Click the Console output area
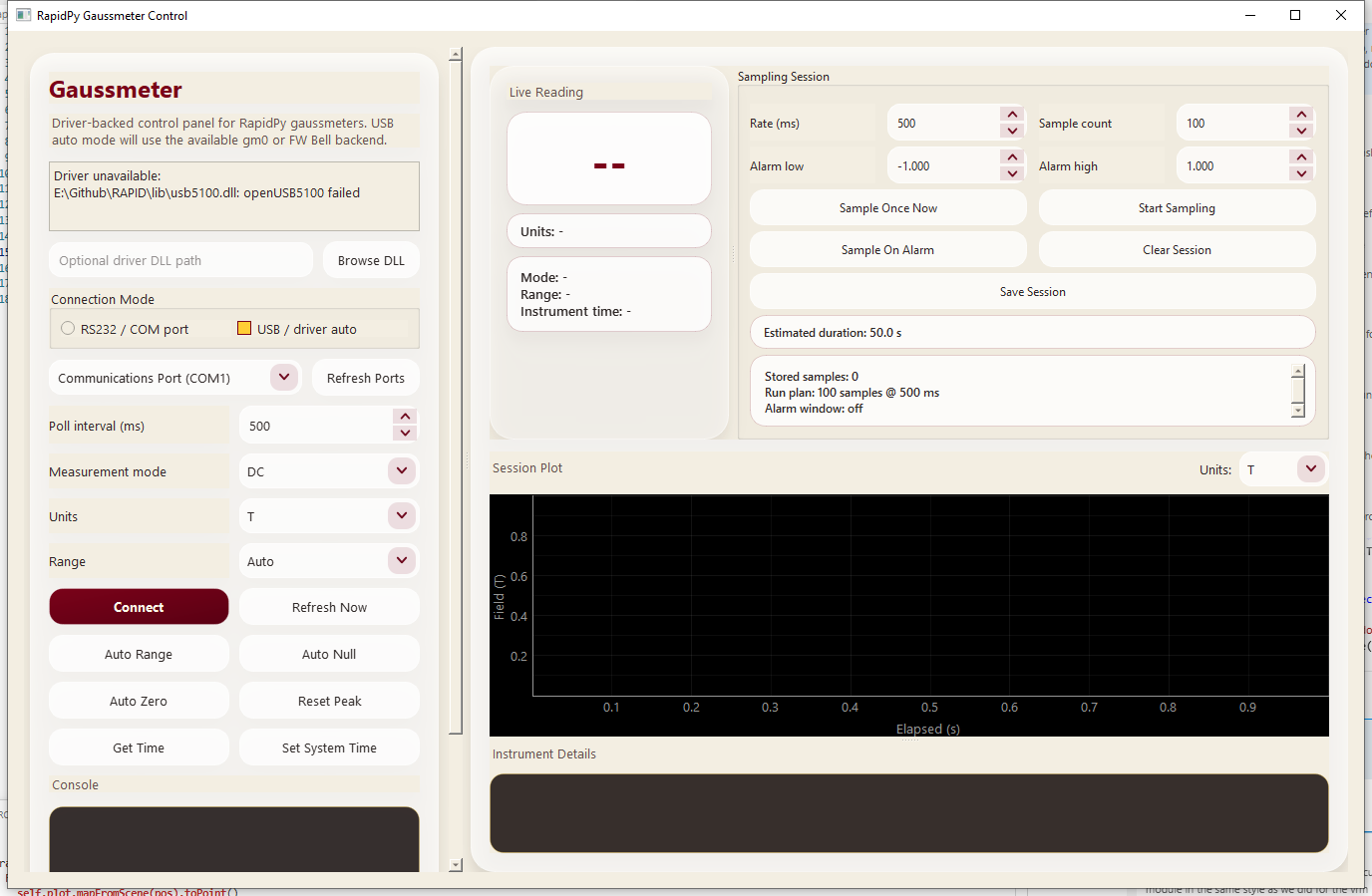1372x896 pixels. [x=234, y=839]
